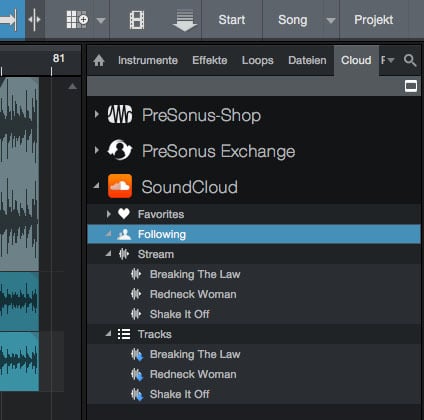Image resolution: width=424 pixels, height=420 pixels.
Task: Select Breaking The Law under Stream
Action: 195,274
